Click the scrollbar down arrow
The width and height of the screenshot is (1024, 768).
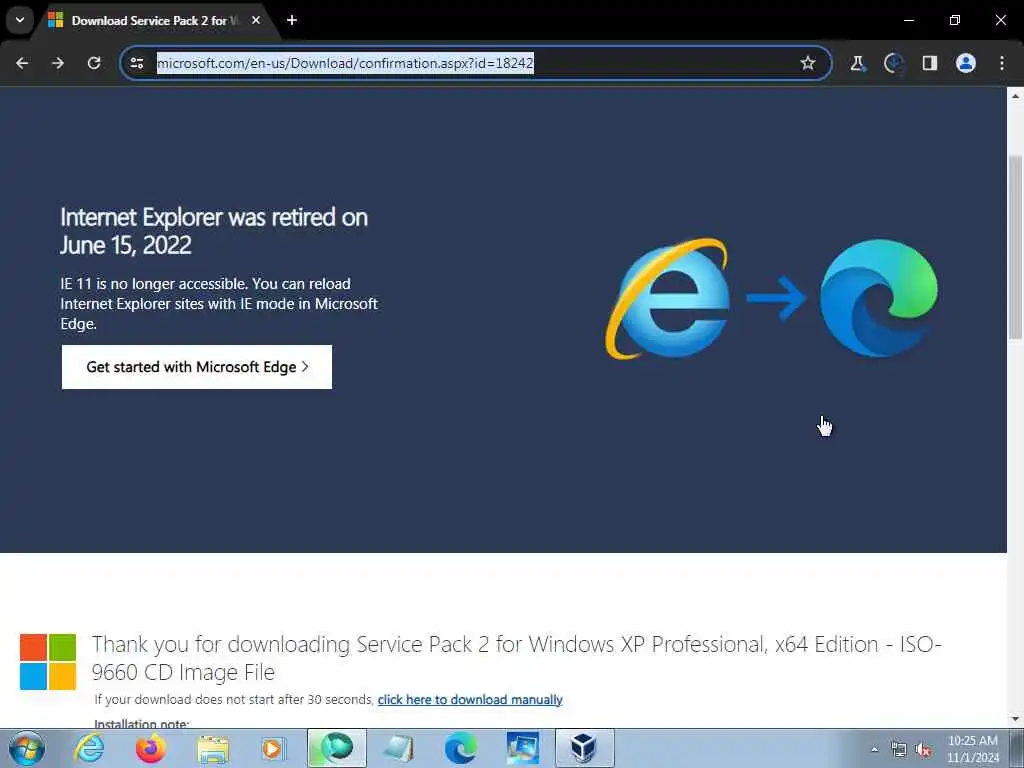[1015, 719]
